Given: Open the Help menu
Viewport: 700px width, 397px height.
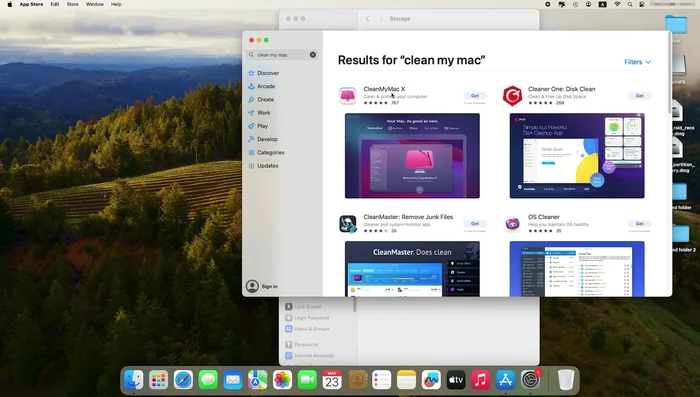Looking at the screenshot, I should pos(116,4).
